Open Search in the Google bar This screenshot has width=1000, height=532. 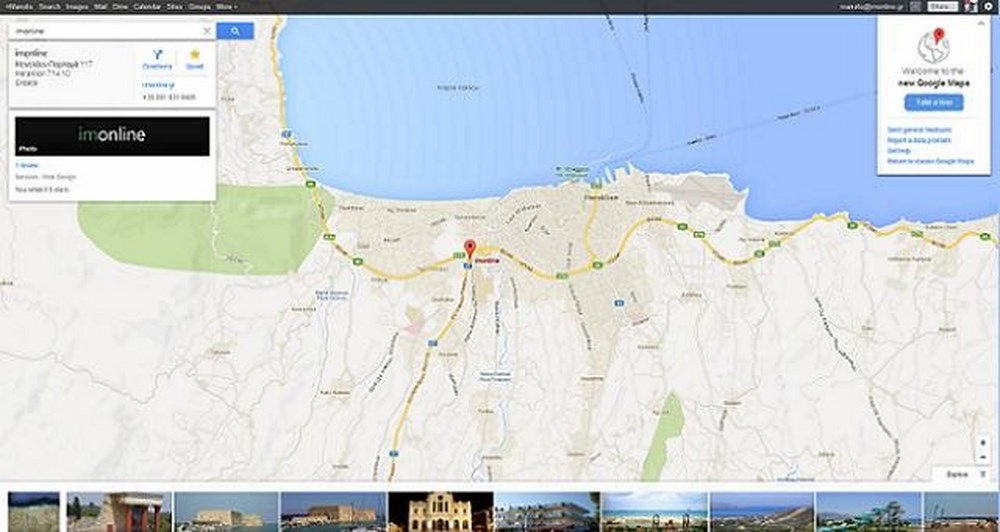coord(49,6)
